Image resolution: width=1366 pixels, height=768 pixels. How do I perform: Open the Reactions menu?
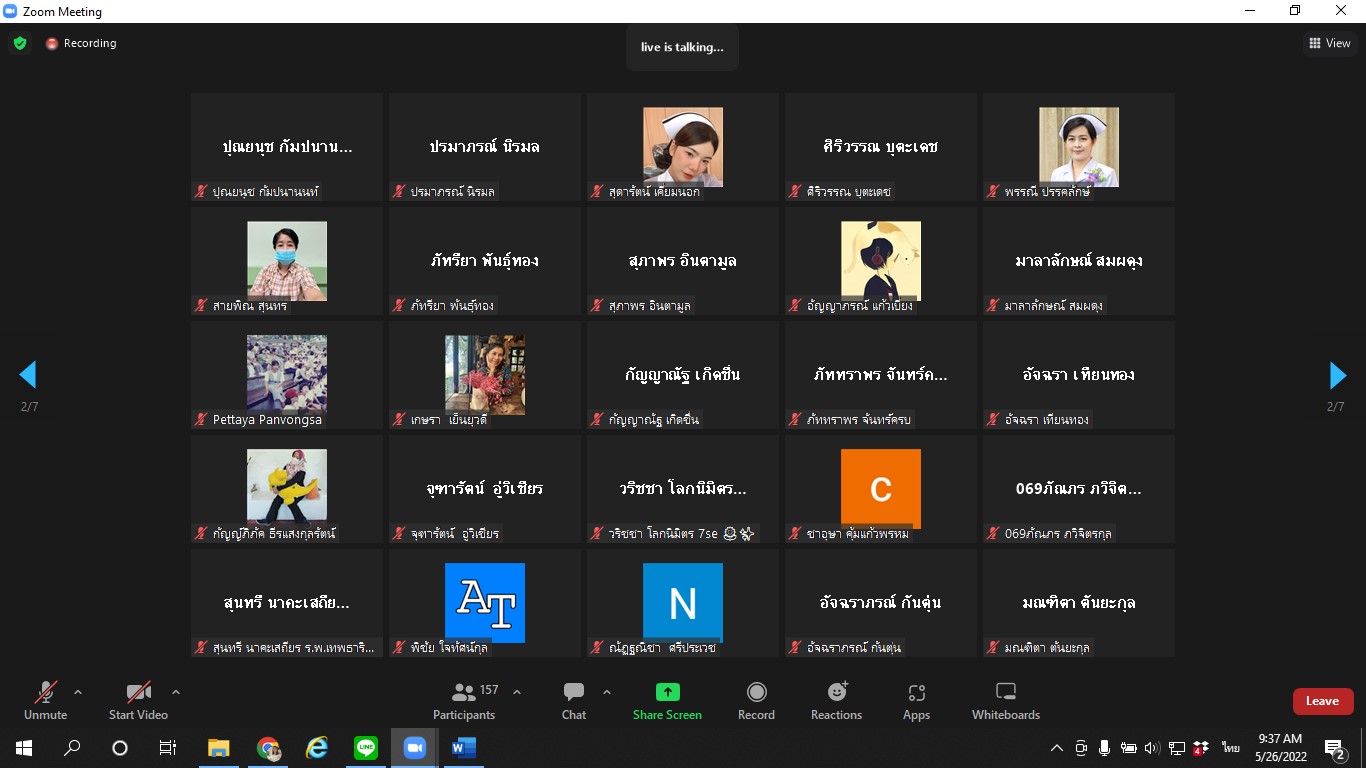[x=836, y=700]
